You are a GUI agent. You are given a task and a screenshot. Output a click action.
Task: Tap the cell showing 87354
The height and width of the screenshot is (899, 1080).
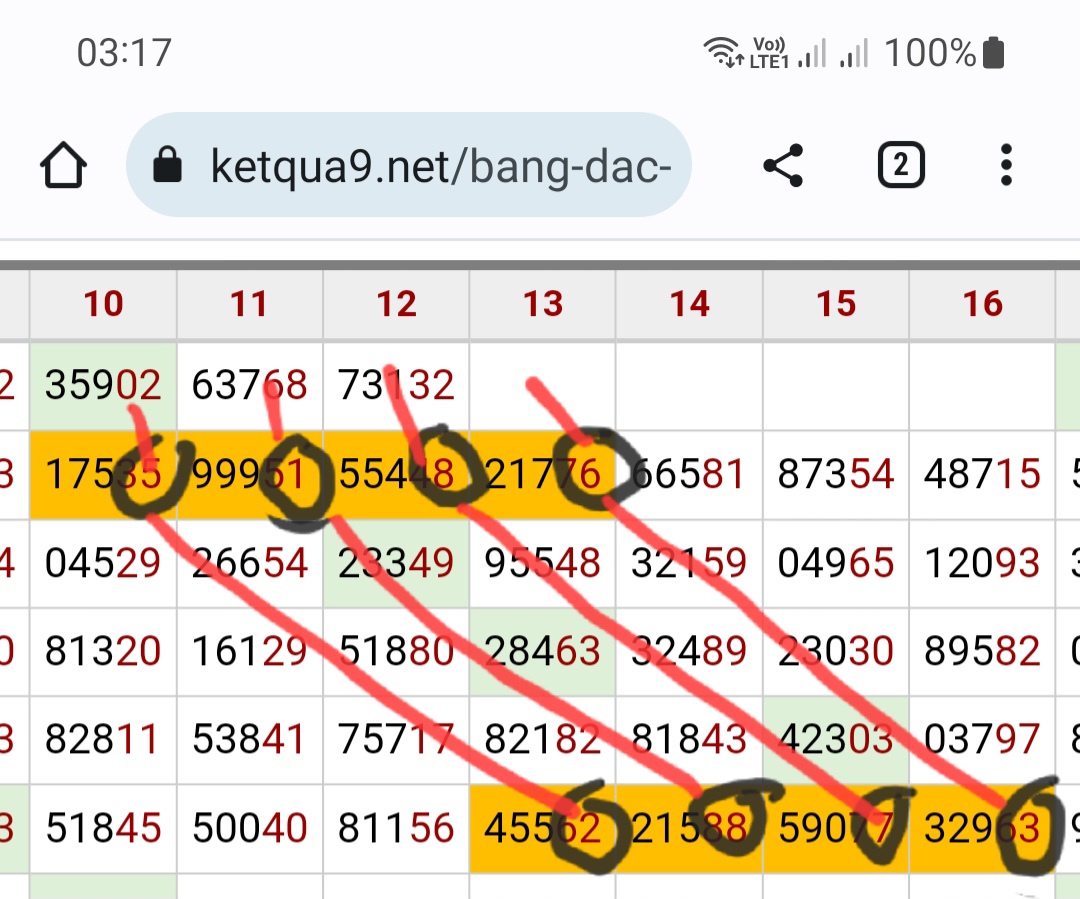pos(836,474)
